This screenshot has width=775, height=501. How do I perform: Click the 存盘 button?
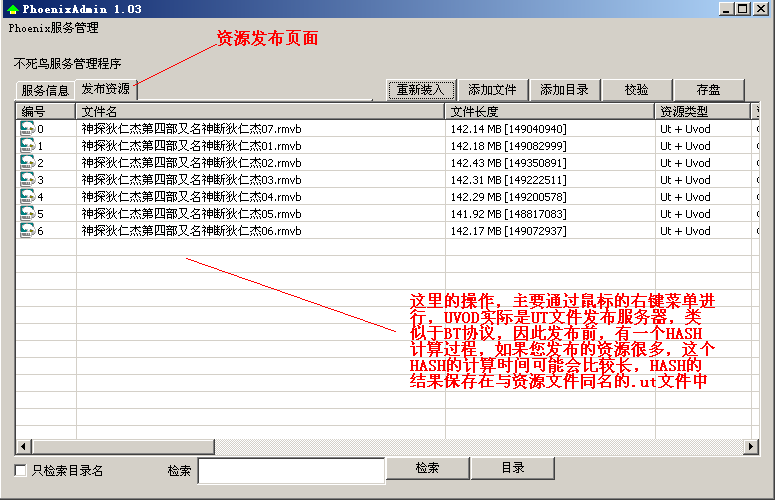tap(708, 90)
